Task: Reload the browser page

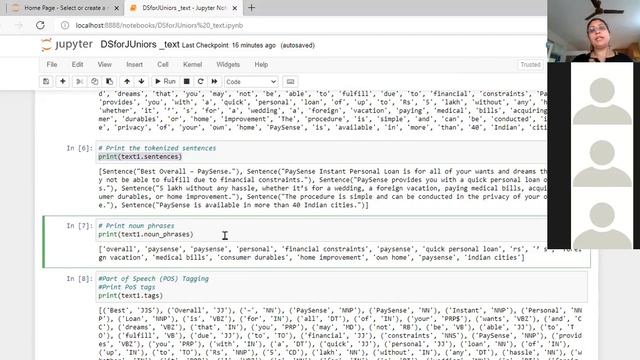Action: (x=40, y=25)
